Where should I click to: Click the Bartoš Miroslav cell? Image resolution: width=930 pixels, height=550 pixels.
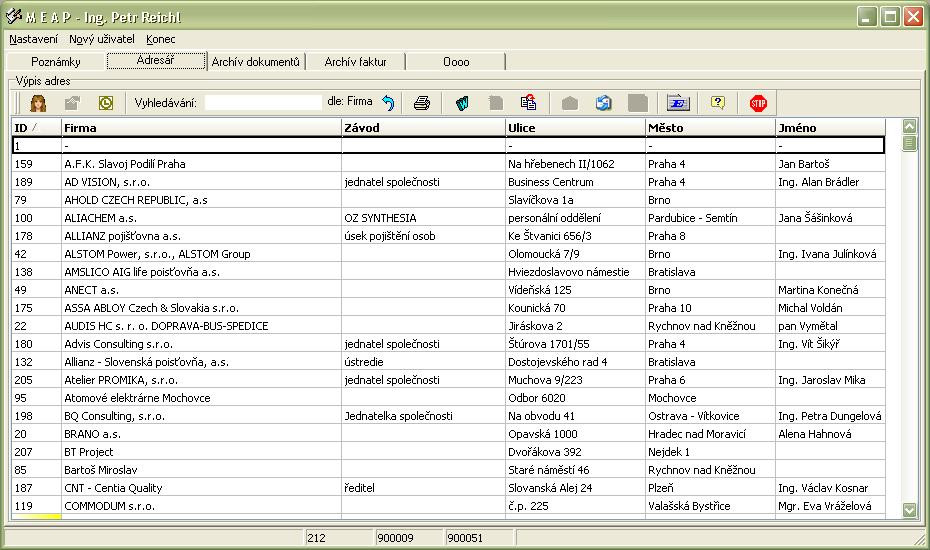click(x=202, y=470)
